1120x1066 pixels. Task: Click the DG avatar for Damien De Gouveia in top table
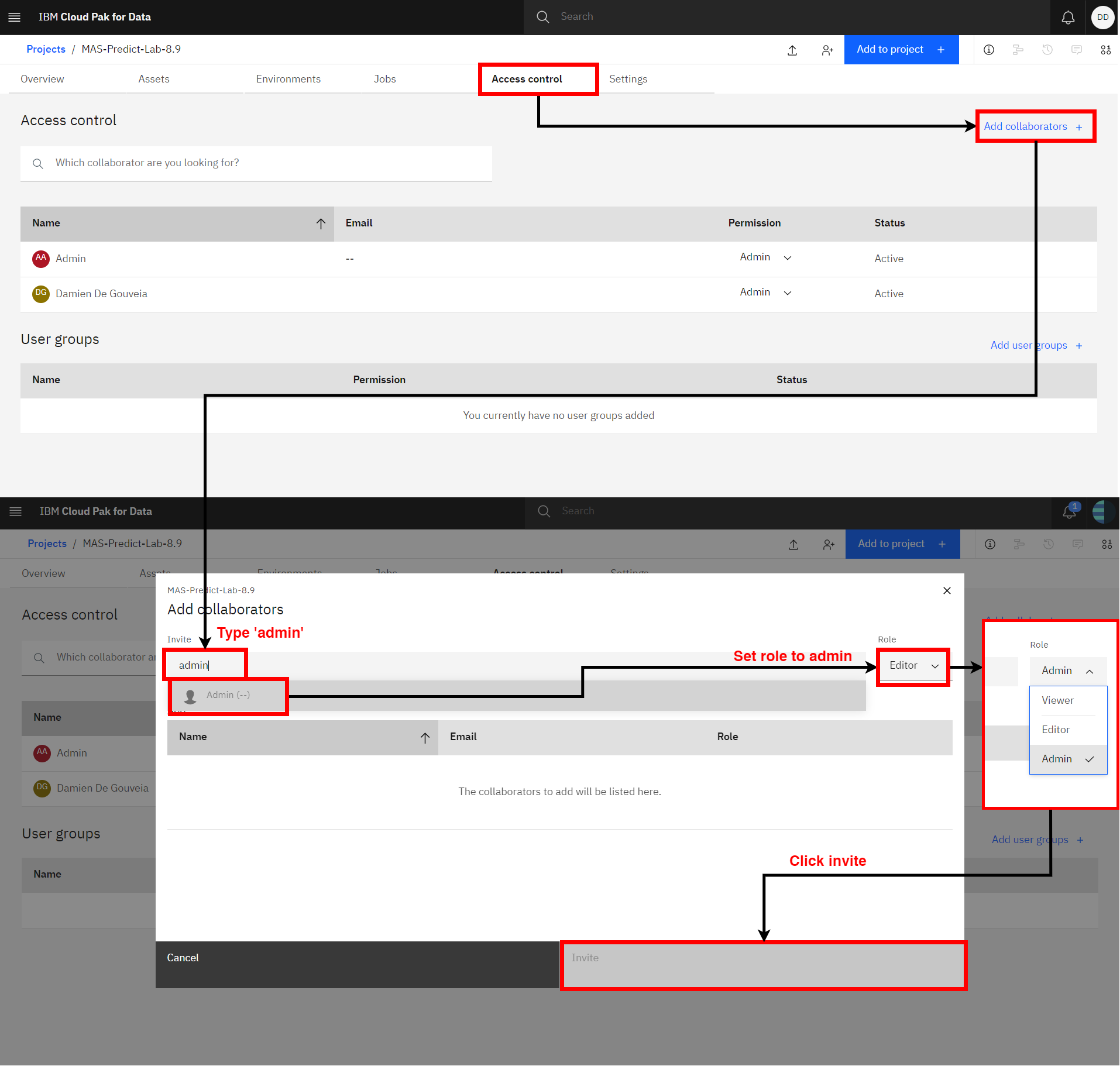point(41,294)
